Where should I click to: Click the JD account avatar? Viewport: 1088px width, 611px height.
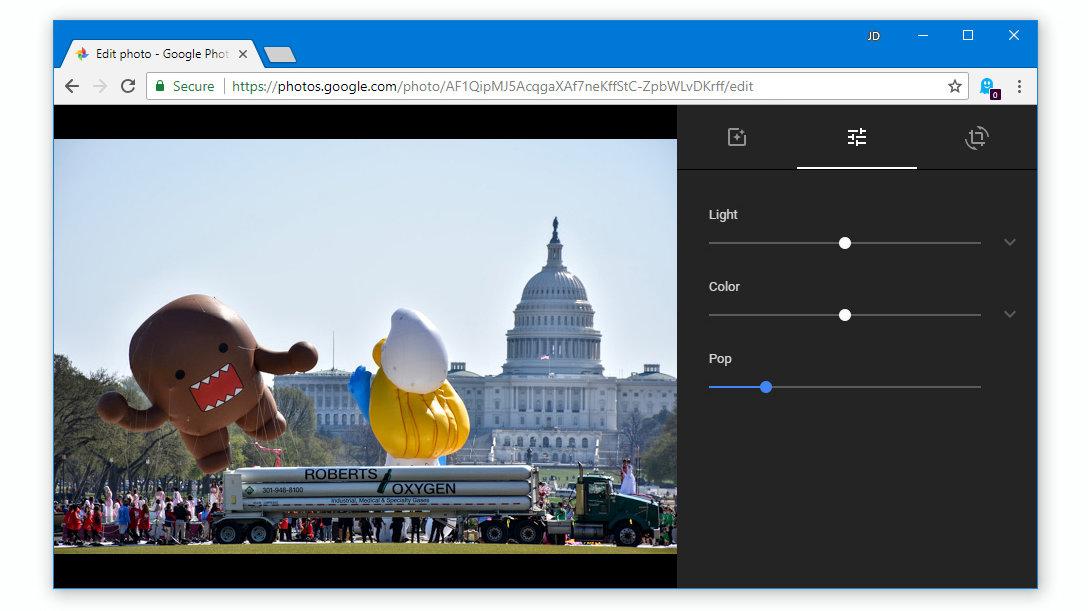(x=874, y=35)
